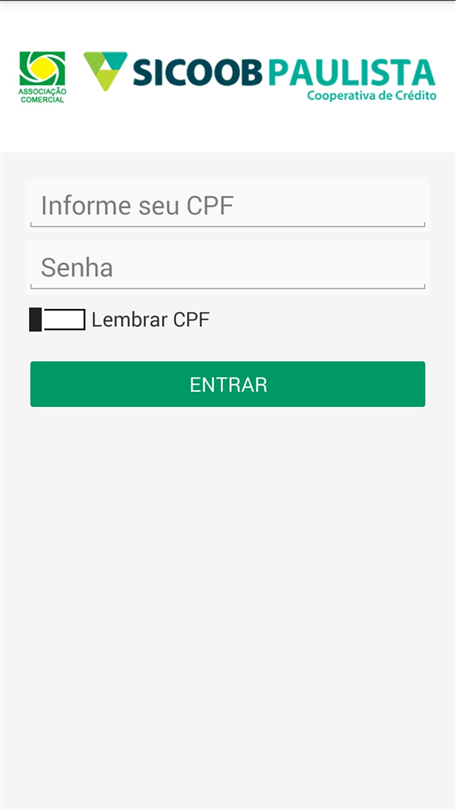Tap the green ENTRAR button
Screen dimensions: 456x810
(x=228, y=384)
